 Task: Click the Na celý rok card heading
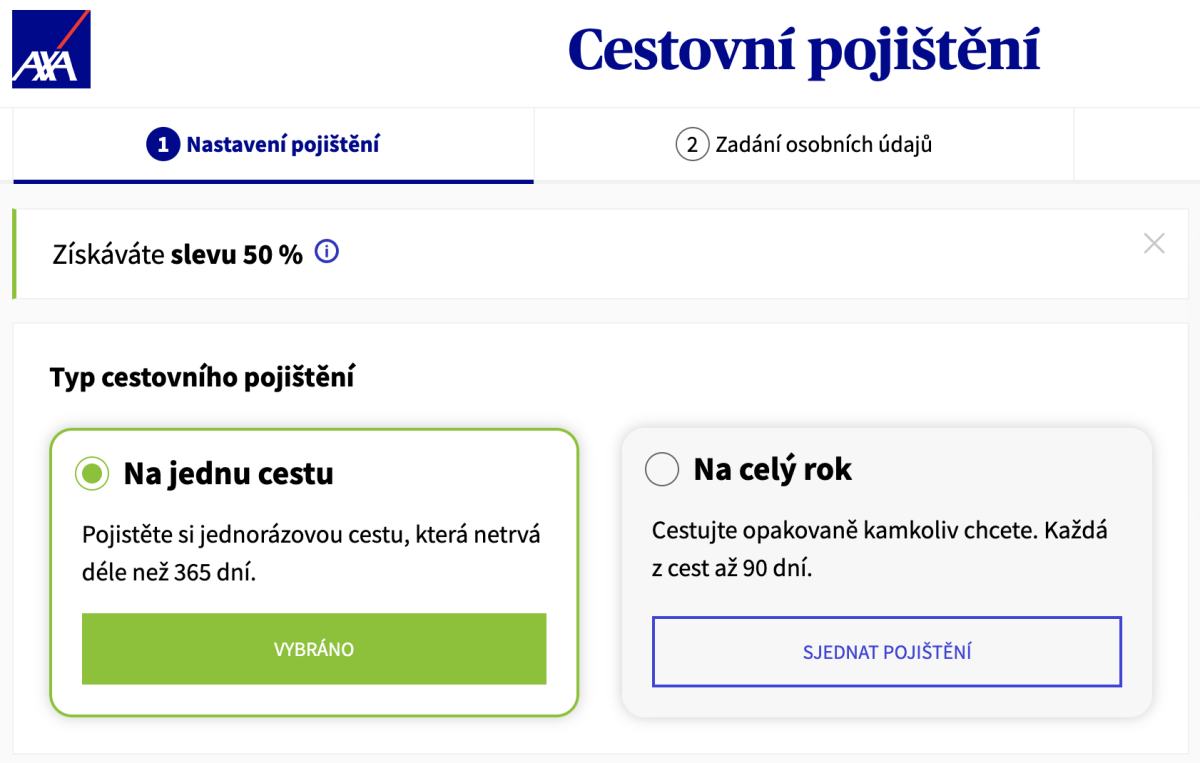point(774,468)
